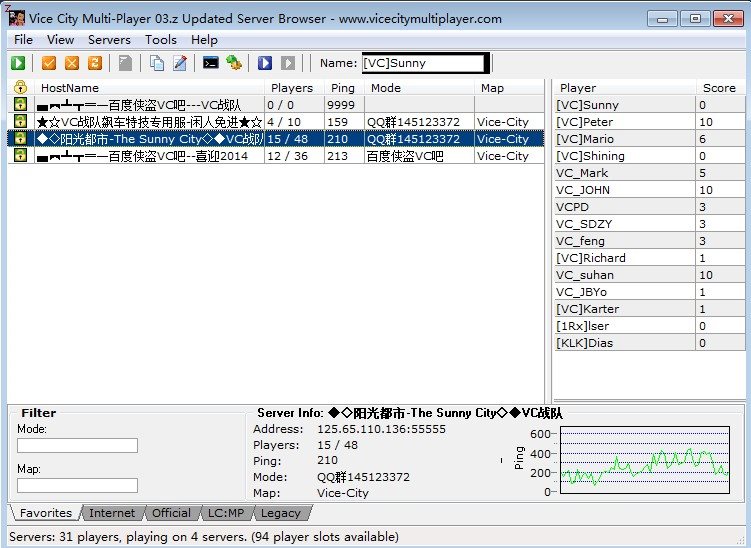This screenshot has height=548, width=751.
Task: Select the server row with 4 / 10 players
Action: (x=276, y=122)
